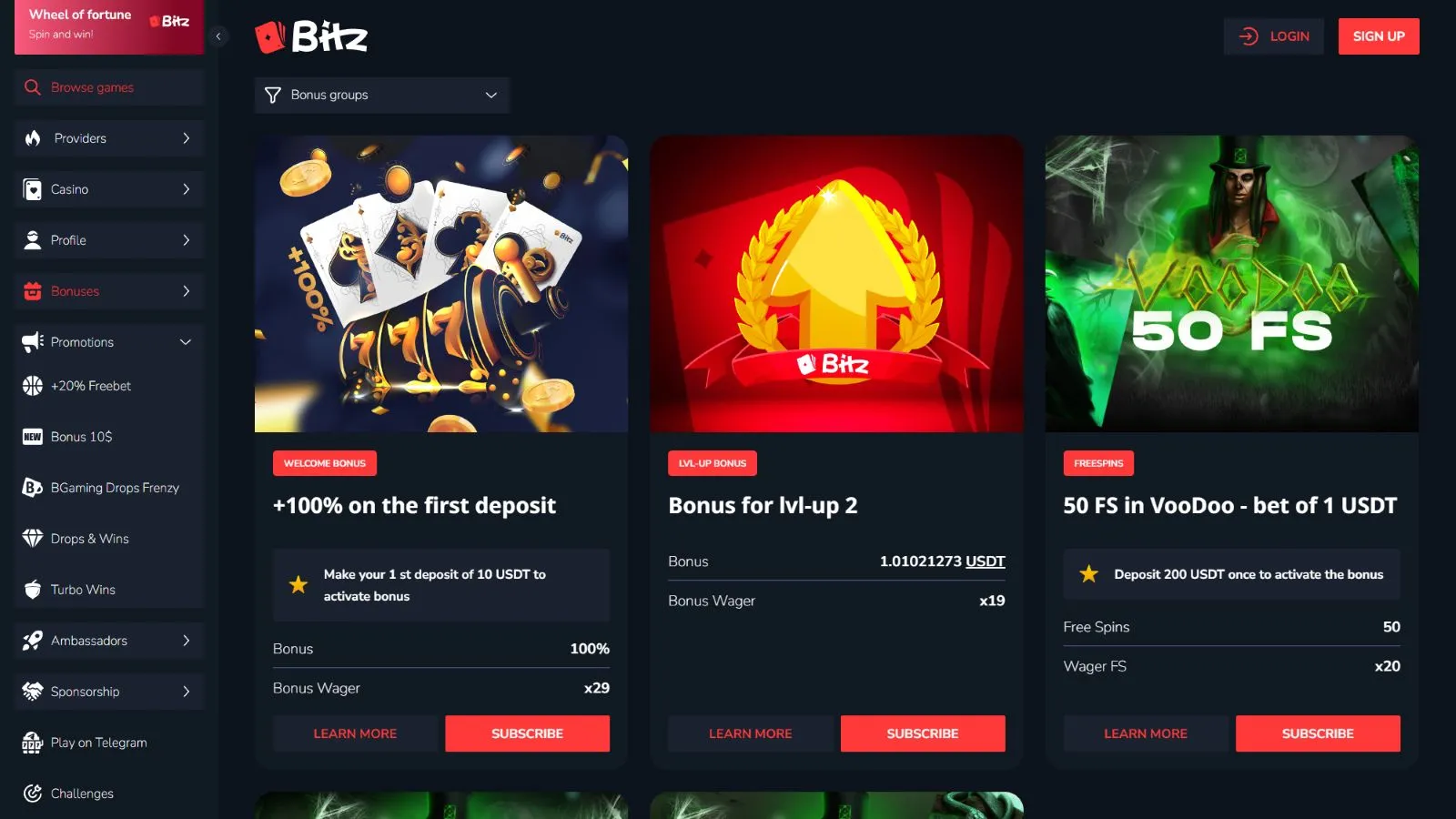Collapse the sidebar with arrow button
The width and height of the screenshot is (1456, 819).
pos(218,36)
